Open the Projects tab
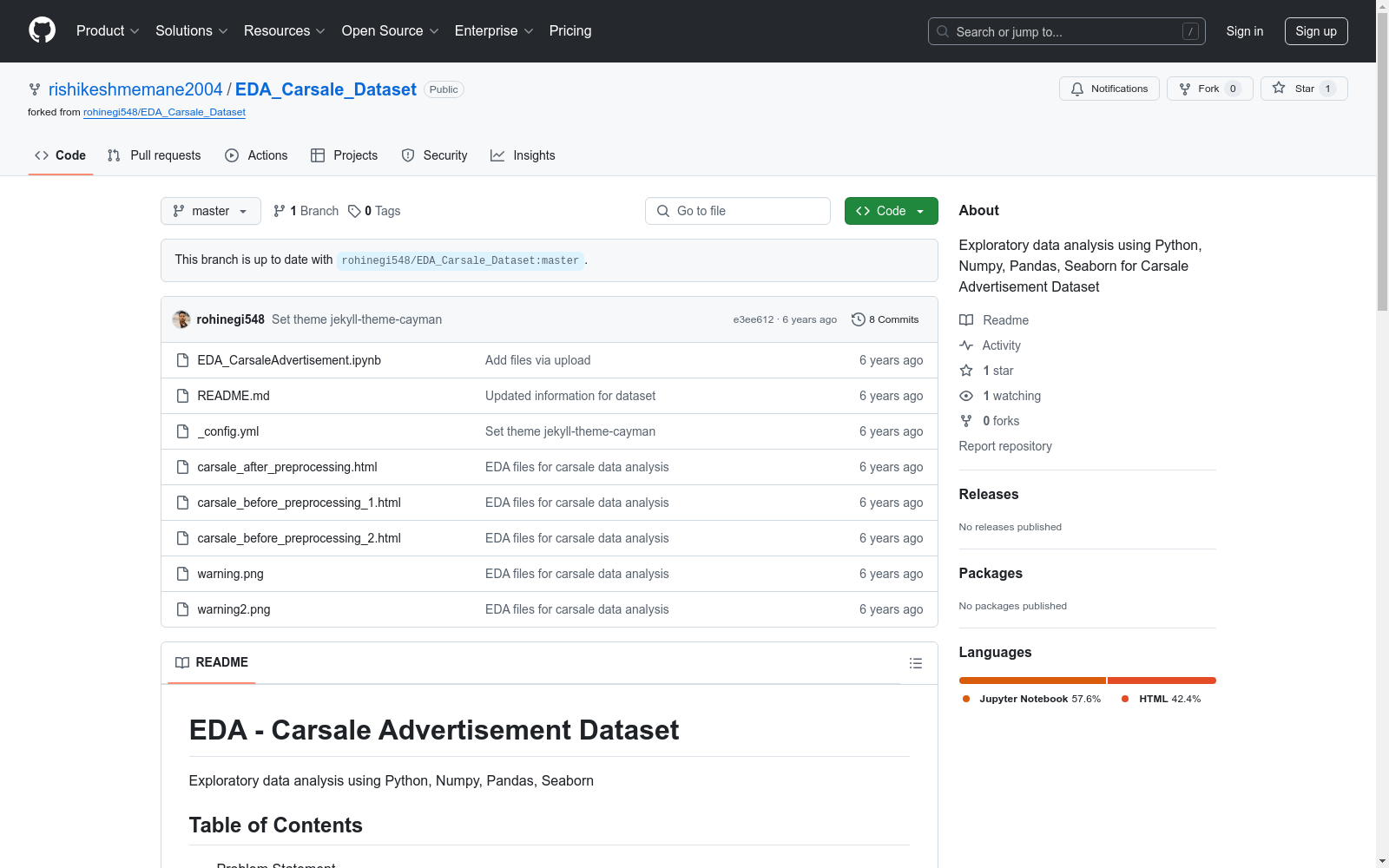Image resolution: width=1389 pixels, height=868 pixels. (345, 155)
